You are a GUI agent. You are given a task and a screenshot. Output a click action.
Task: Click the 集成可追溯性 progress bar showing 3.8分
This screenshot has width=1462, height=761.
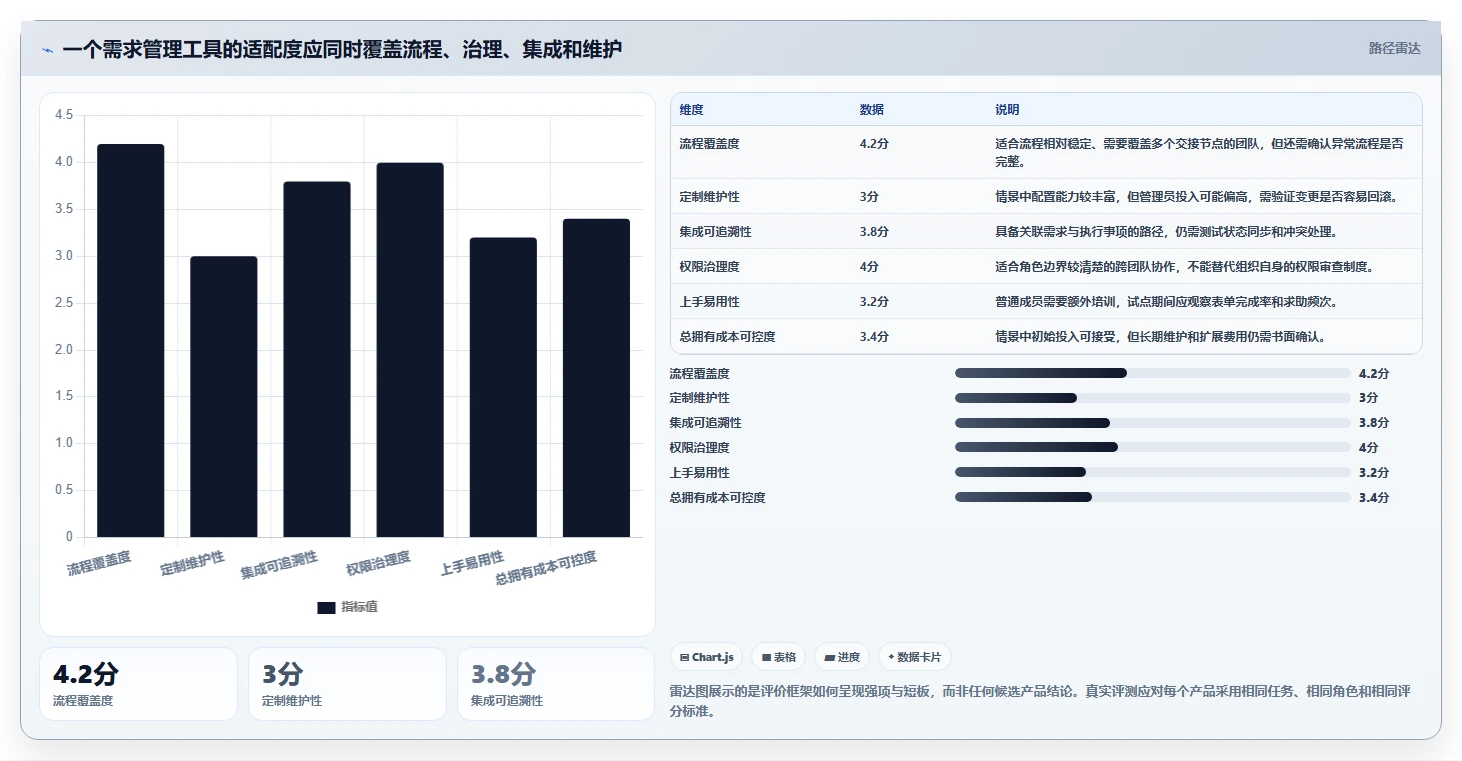click(1153, 423)
